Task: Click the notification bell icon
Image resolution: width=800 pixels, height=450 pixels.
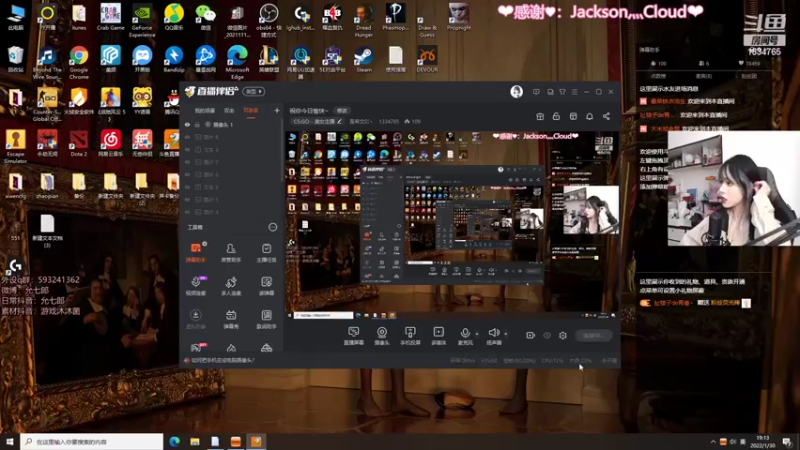Action: pyautogui.click(x=589, y=116)
